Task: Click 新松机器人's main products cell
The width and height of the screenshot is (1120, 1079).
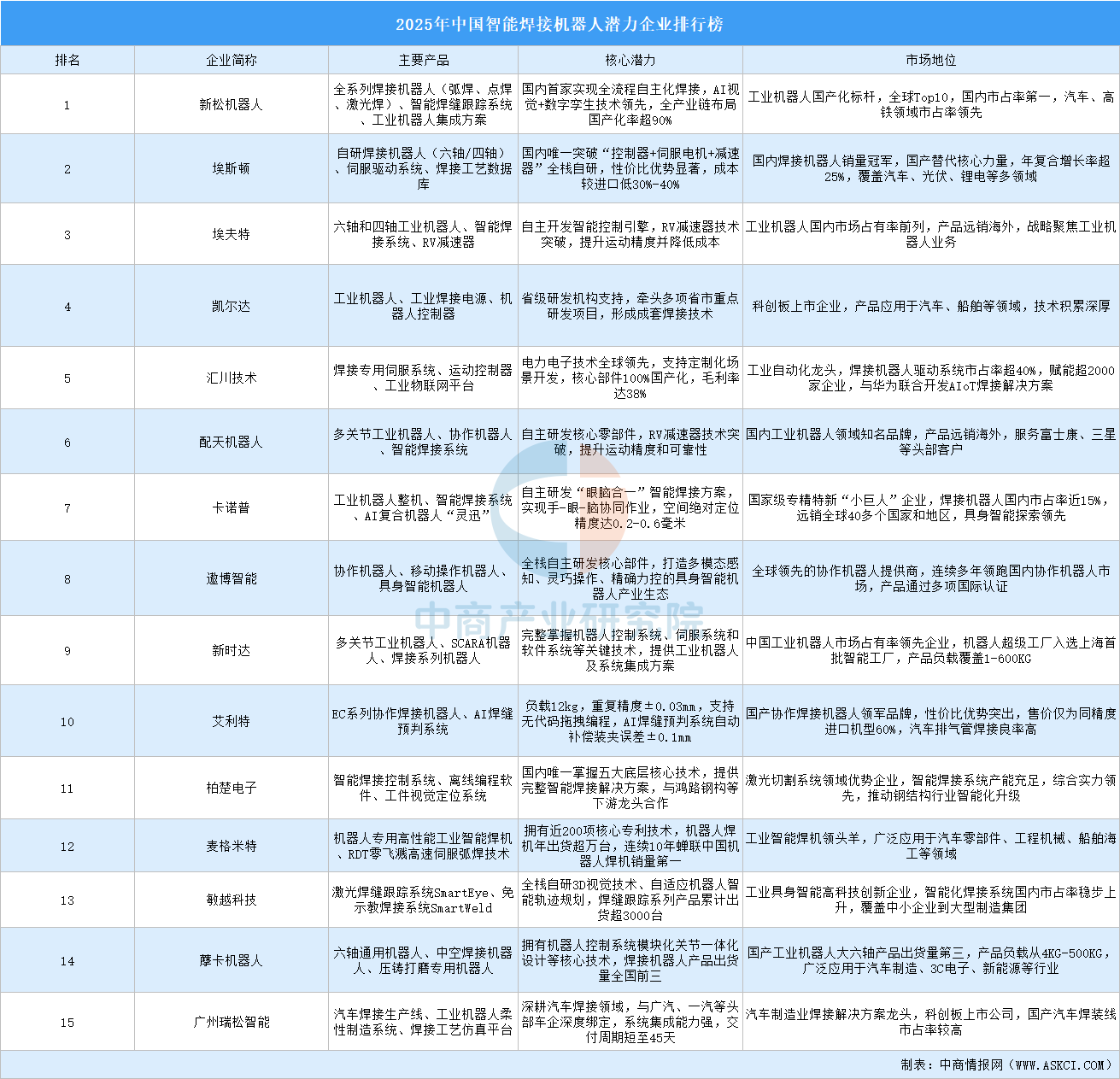Action: point(423,104)
